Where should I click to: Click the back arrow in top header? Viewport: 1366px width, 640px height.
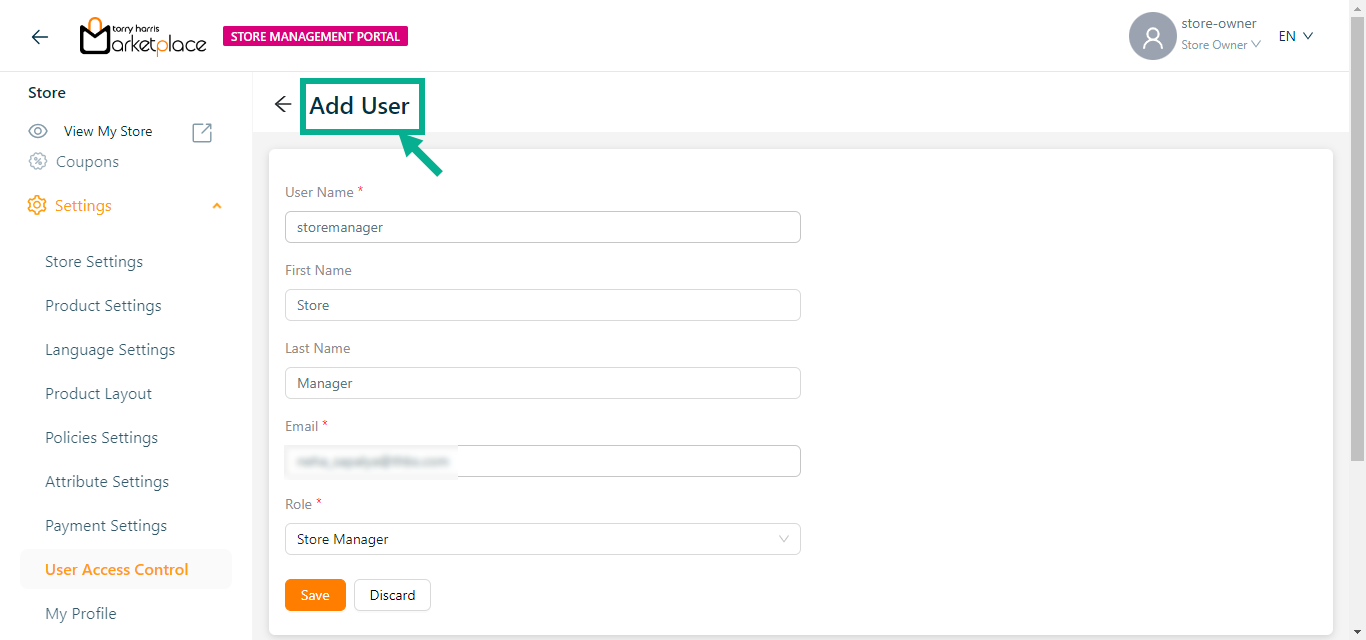(40, 37)
